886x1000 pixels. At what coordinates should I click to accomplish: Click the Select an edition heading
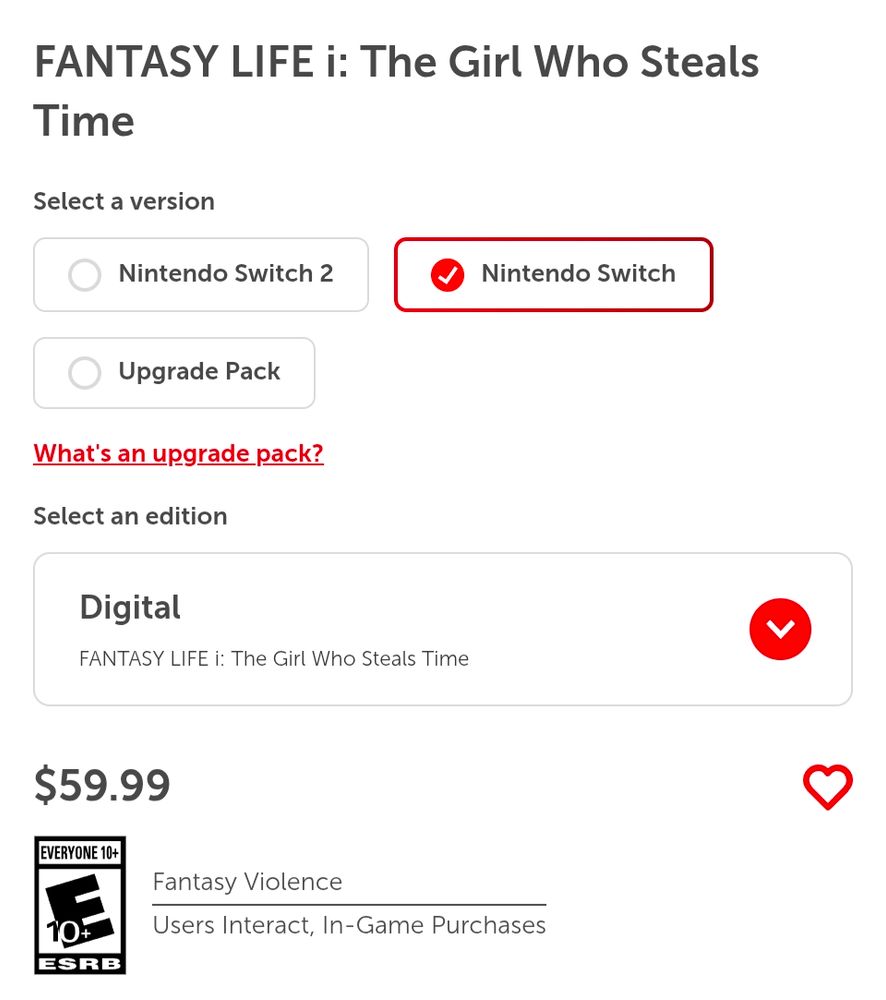point(130,516)
